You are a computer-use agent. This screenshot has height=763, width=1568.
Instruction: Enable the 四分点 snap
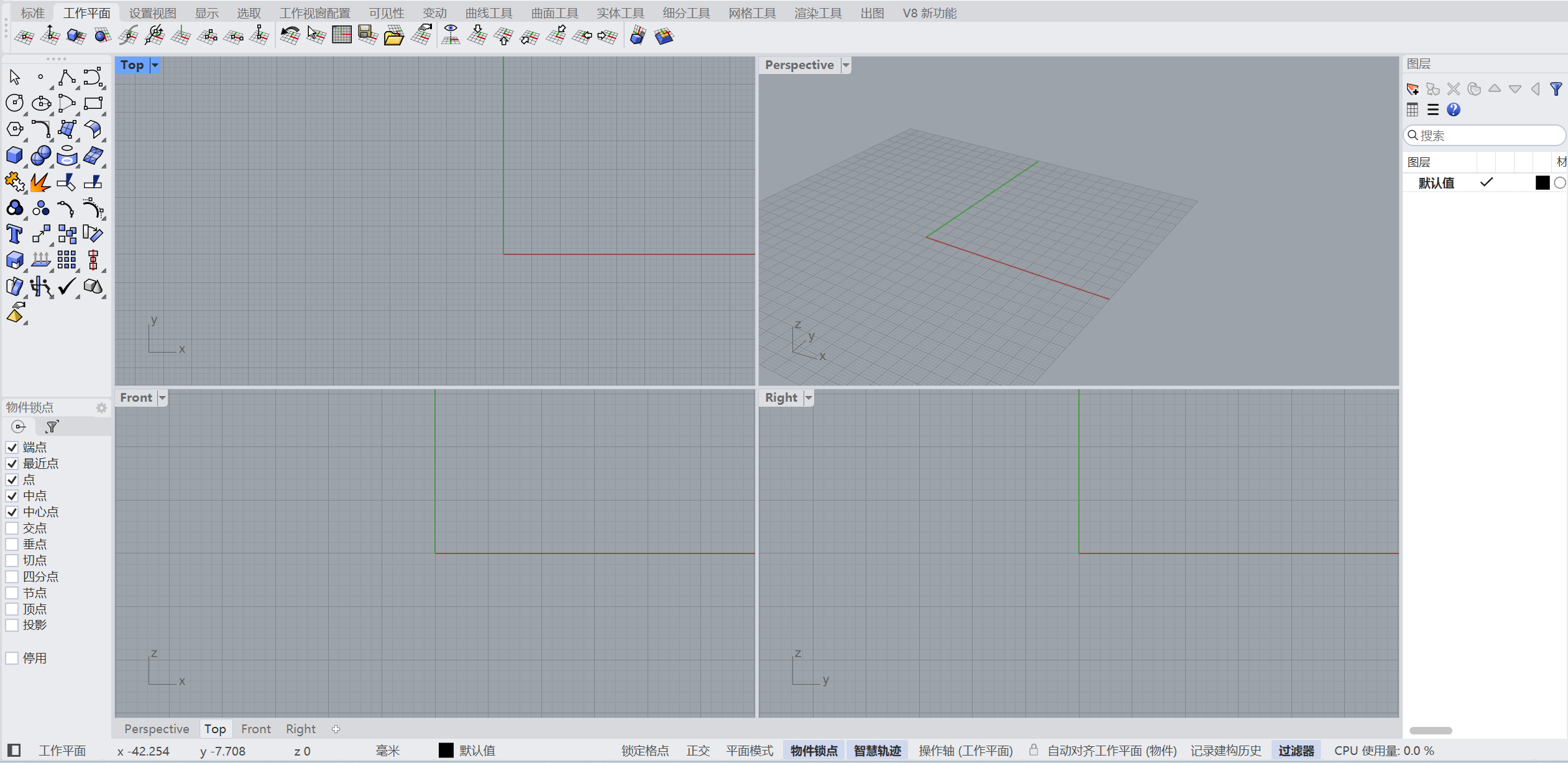[x=12, y=576]
